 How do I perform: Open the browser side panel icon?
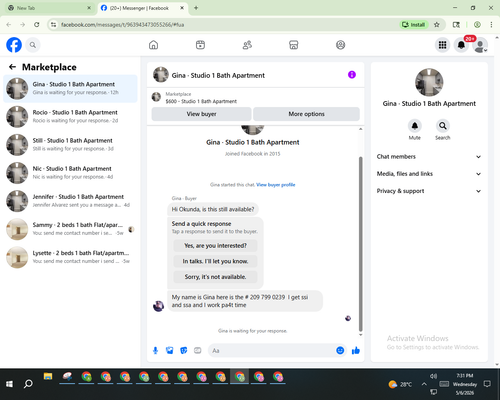[x=456, y=25]
